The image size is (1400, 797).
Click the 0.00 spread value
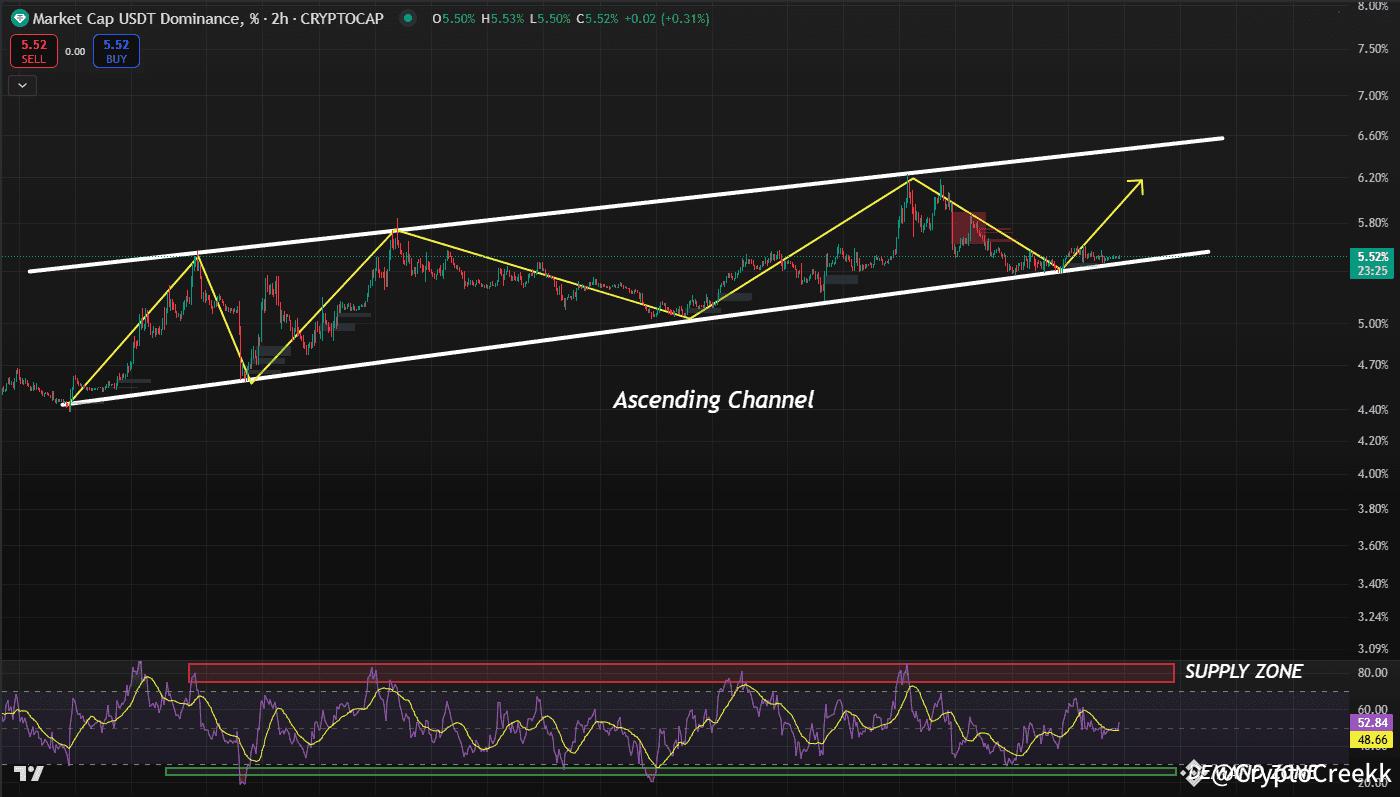(x=75, y=51)
